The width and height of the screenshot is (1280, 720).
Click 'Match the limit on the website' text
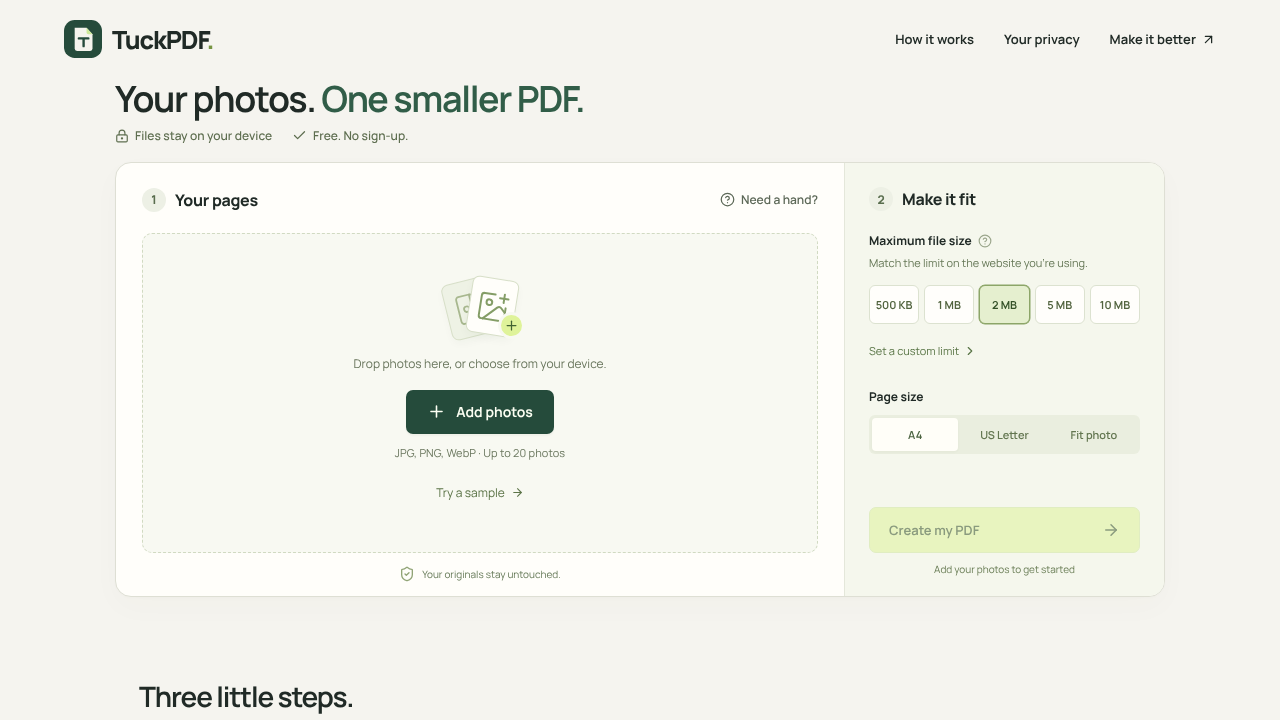(x=978, y=264)
